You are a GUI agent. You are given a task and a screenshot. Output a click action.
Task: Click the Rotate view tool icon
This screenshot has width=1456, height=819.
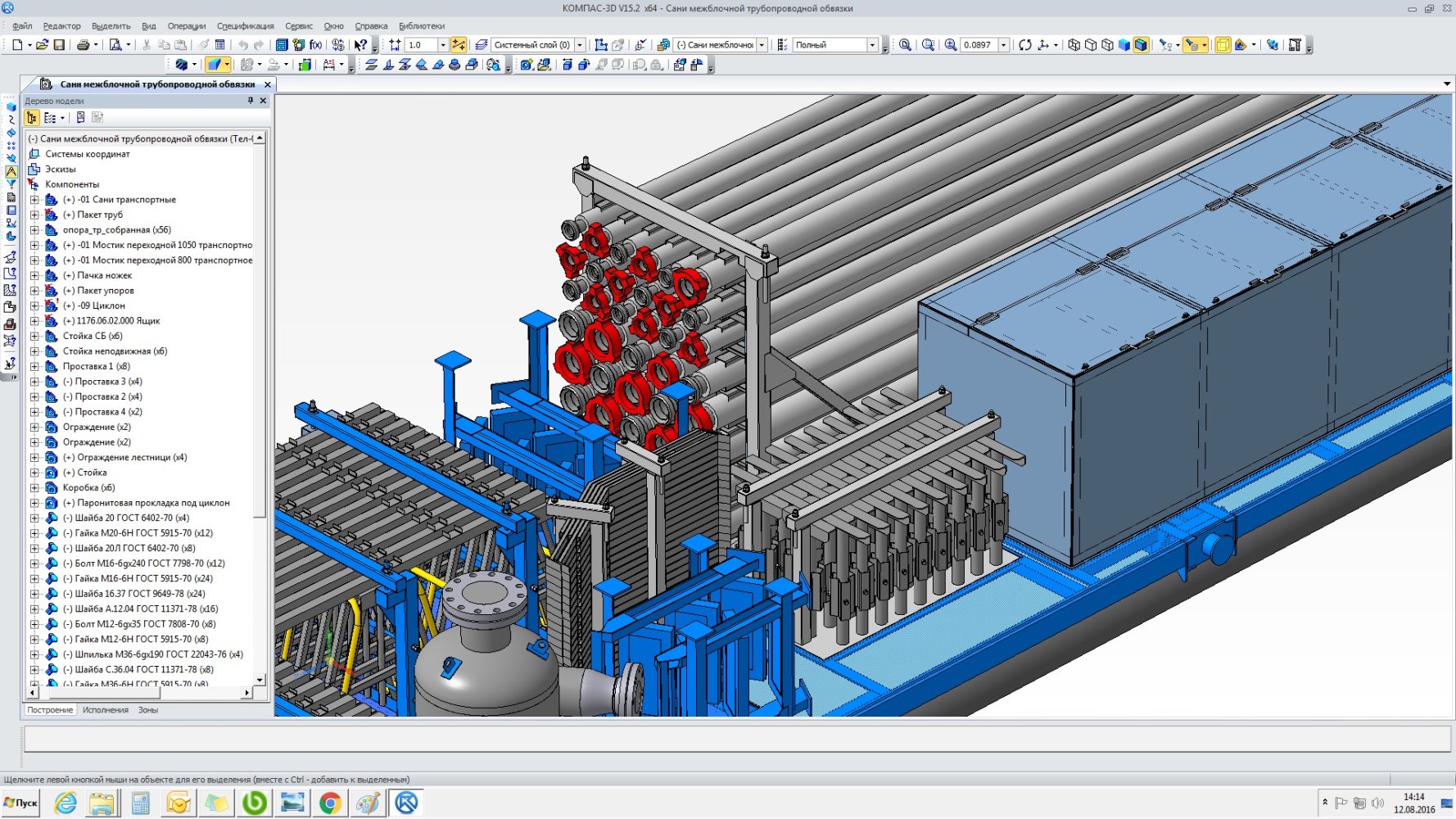pyautogui.click(x=1024, y=45)
